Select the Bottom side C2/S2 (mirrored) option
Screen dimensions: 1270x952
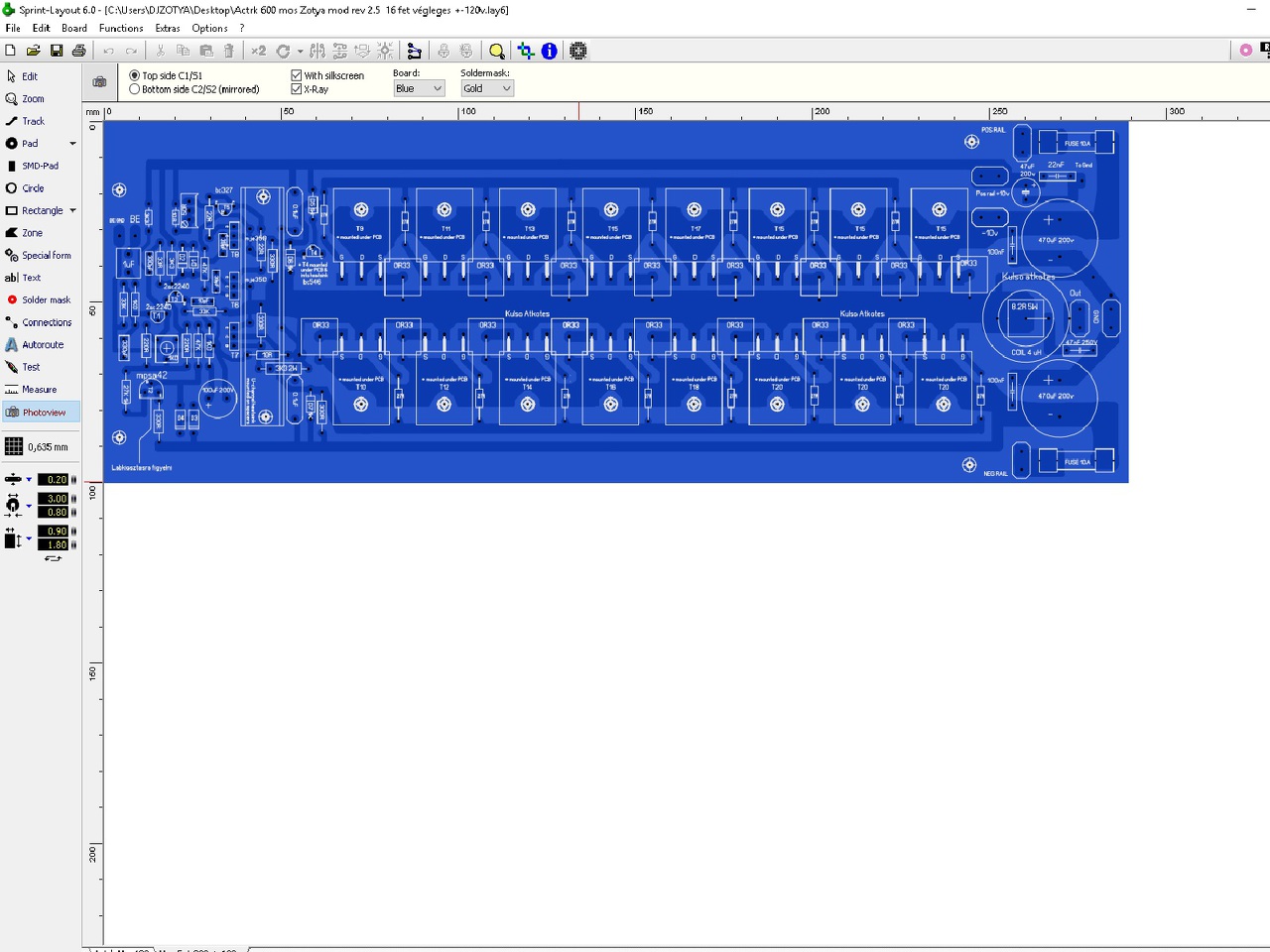click(x=135, y=89)
